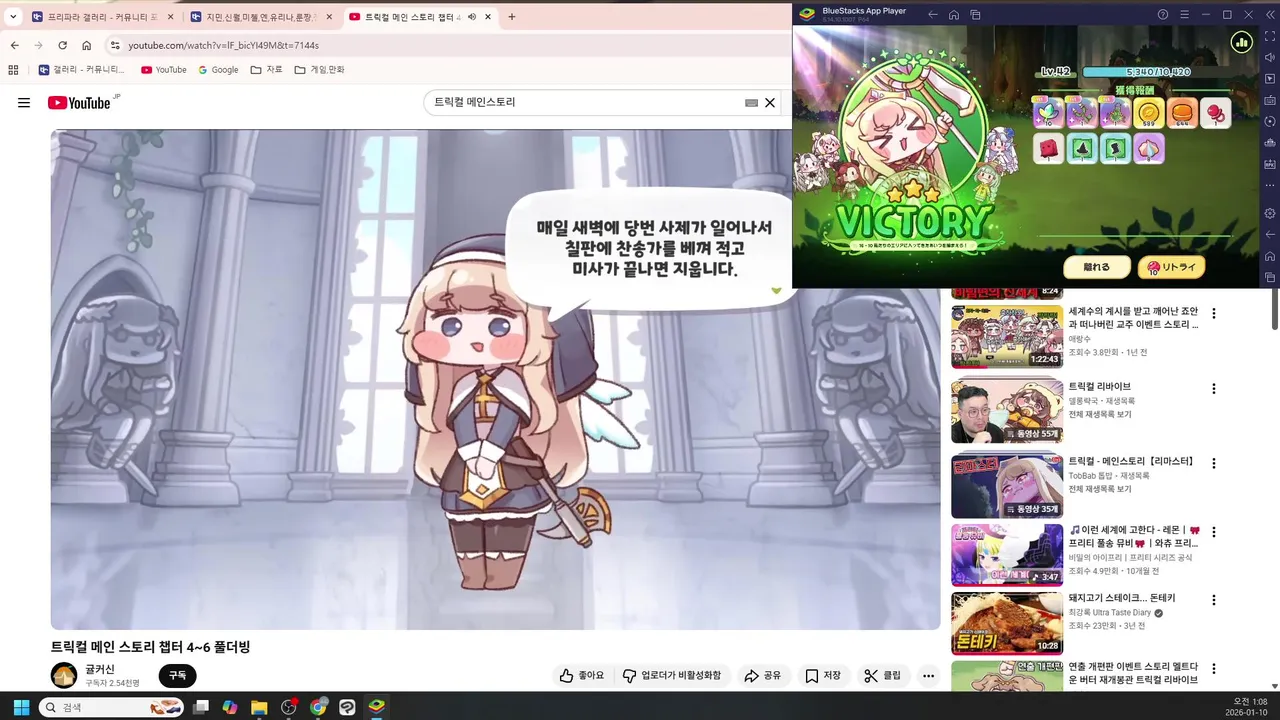Click the 離れる leave button in game
This screenshot has height=720, width=1280.
coord(1096,268)
